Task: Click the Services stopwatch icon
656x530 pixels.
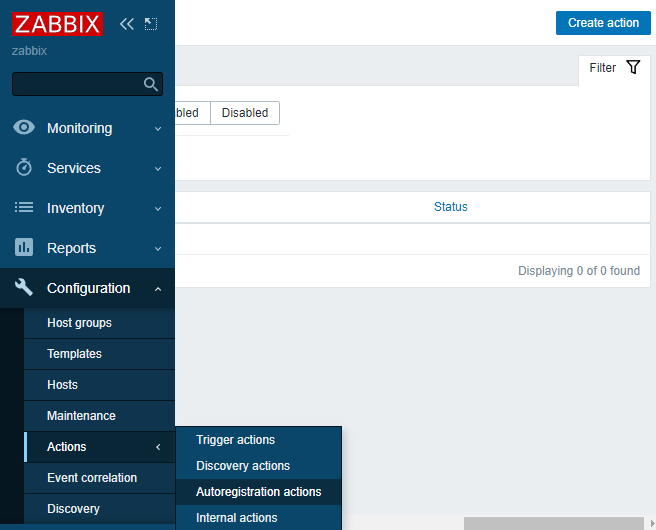Action: pyautogui.click(x=25, y=168)
